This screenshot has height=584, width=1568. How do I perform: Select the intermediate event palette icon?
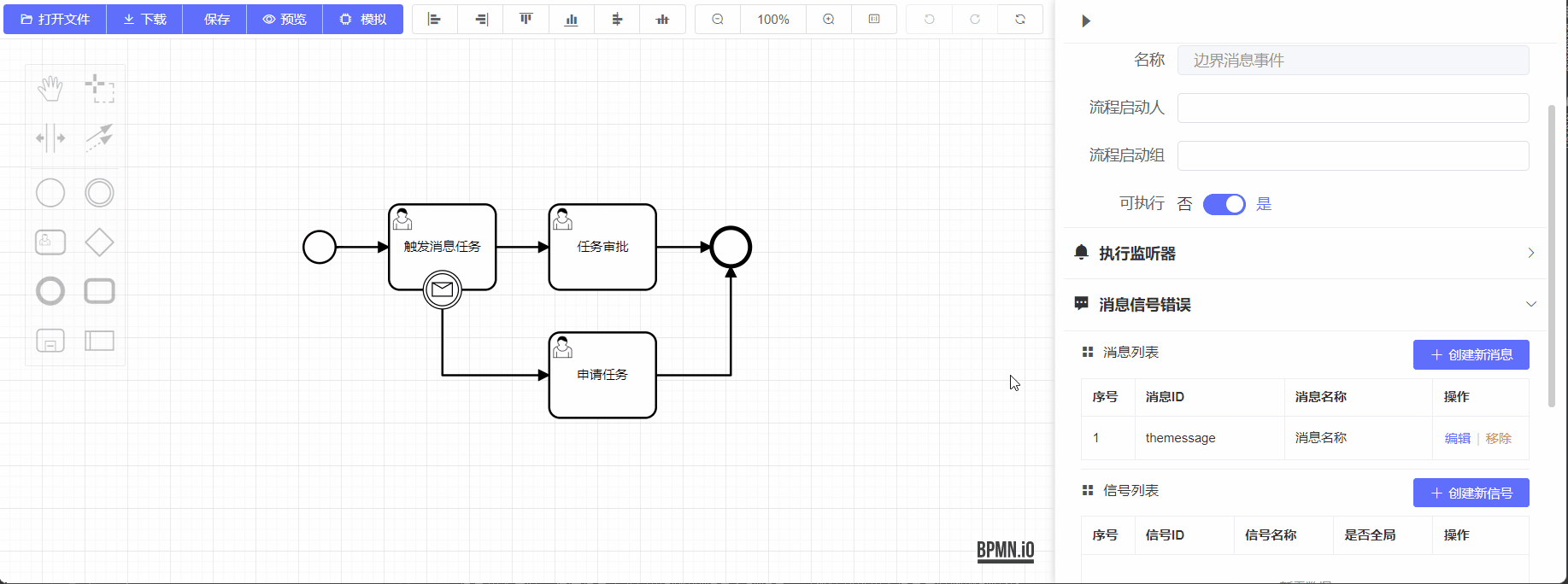click(x=99, y=193)
